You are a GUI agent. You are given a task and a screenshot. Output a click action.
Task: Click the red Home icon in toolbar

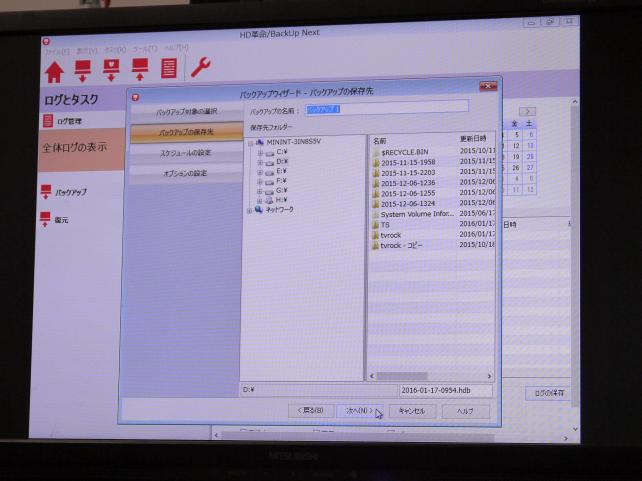point(54,72)
